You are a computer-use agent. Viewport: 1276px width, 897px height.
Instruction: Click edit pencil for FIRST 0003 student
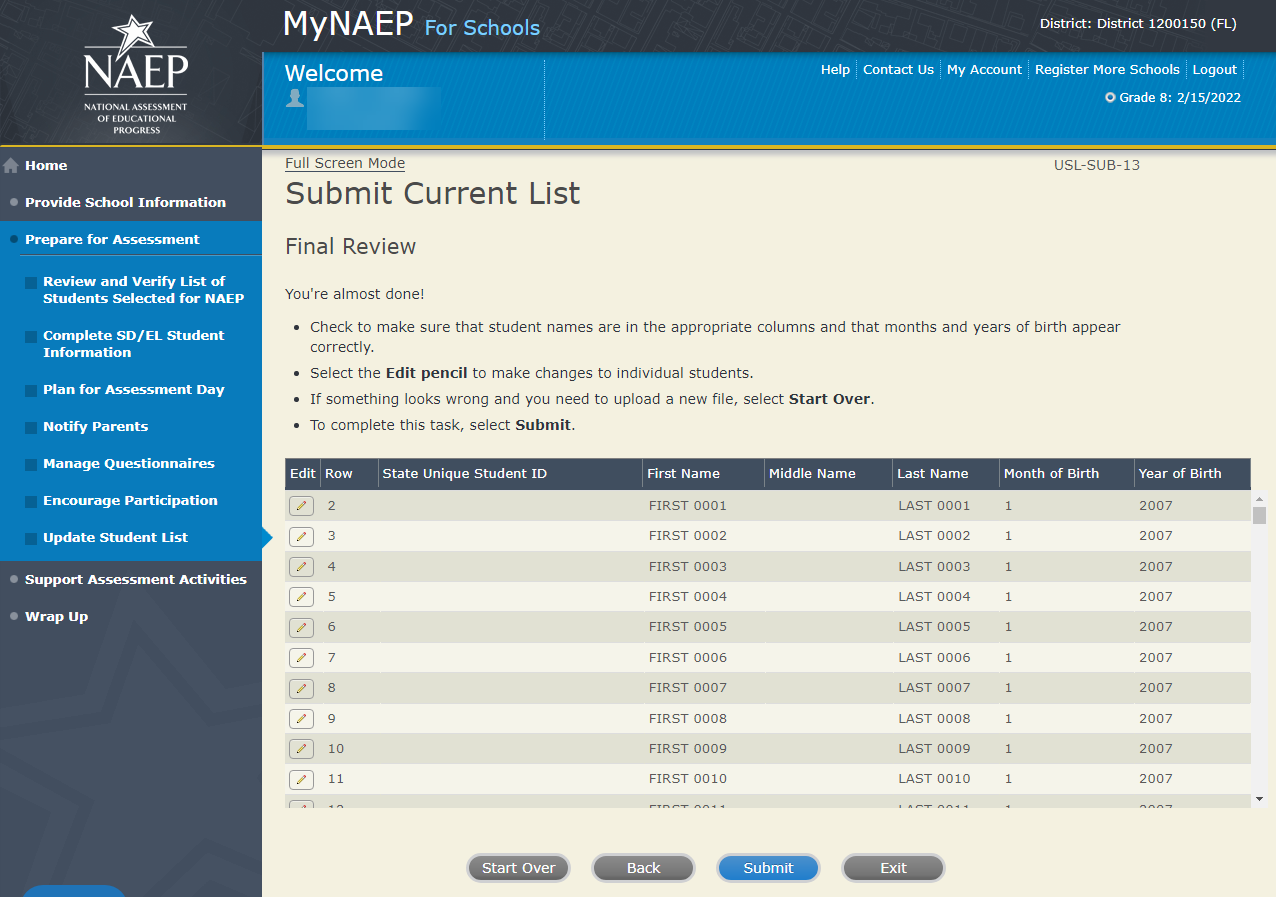tap(301, 567)
